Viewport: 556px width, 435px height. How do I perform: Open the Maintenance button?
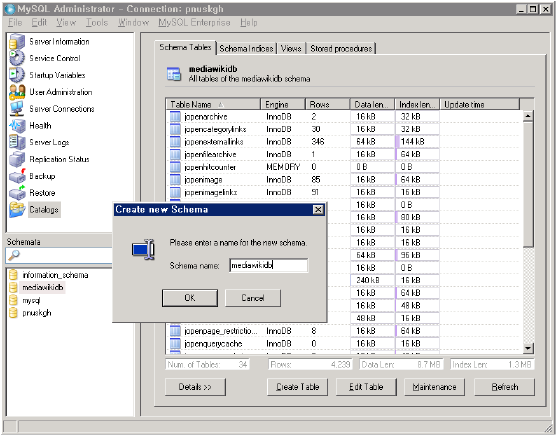[x=434, y=387]
